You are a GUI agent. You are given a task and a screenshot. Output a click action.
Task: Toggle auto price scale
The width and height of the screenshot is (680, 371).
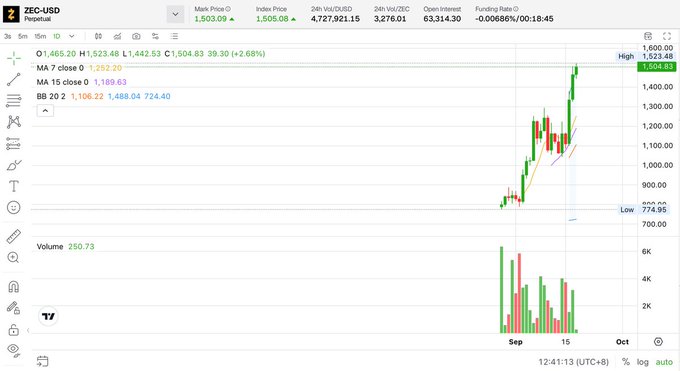664,361
